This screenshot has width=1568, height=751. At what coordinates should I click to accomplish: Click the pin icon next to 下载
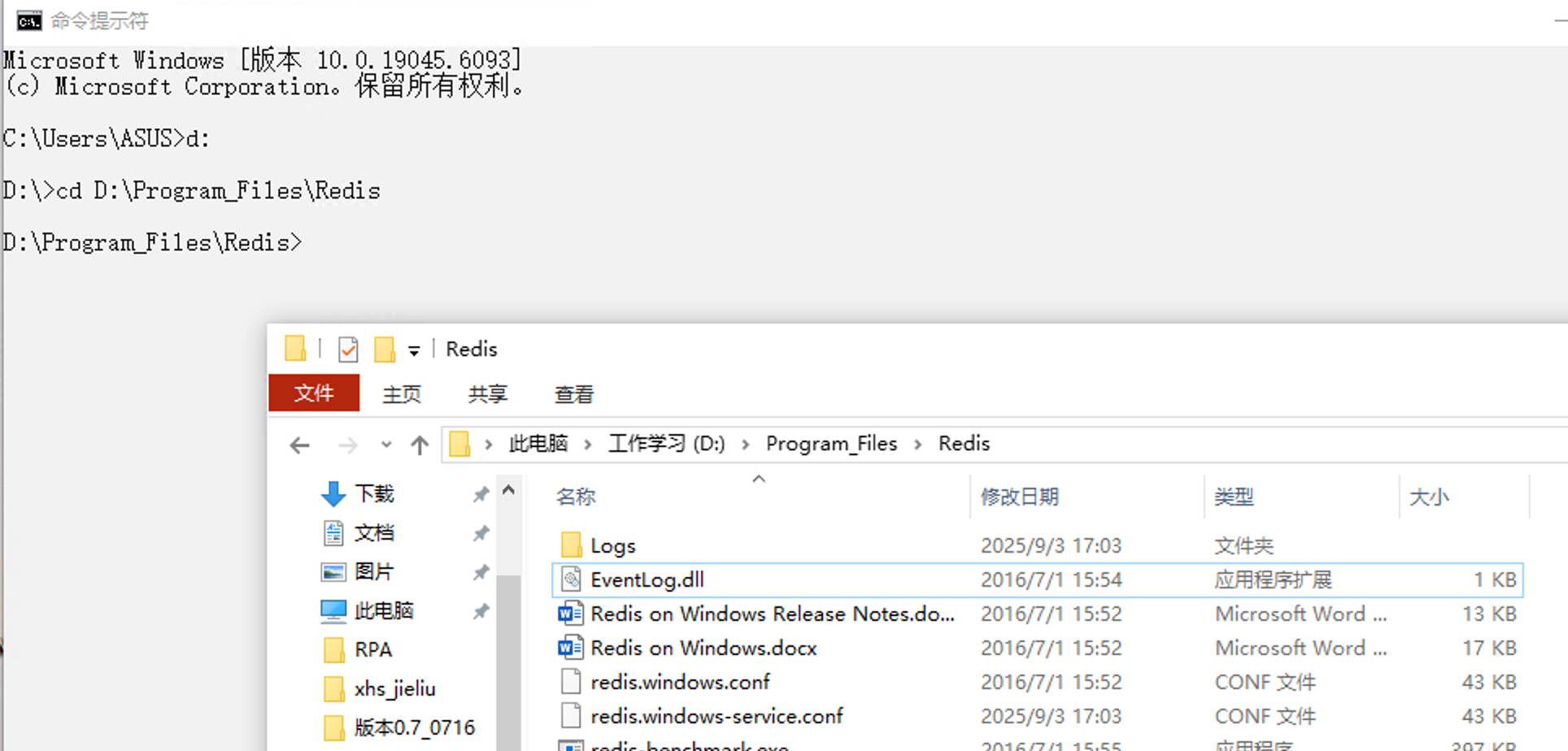[x=481, y=494]
